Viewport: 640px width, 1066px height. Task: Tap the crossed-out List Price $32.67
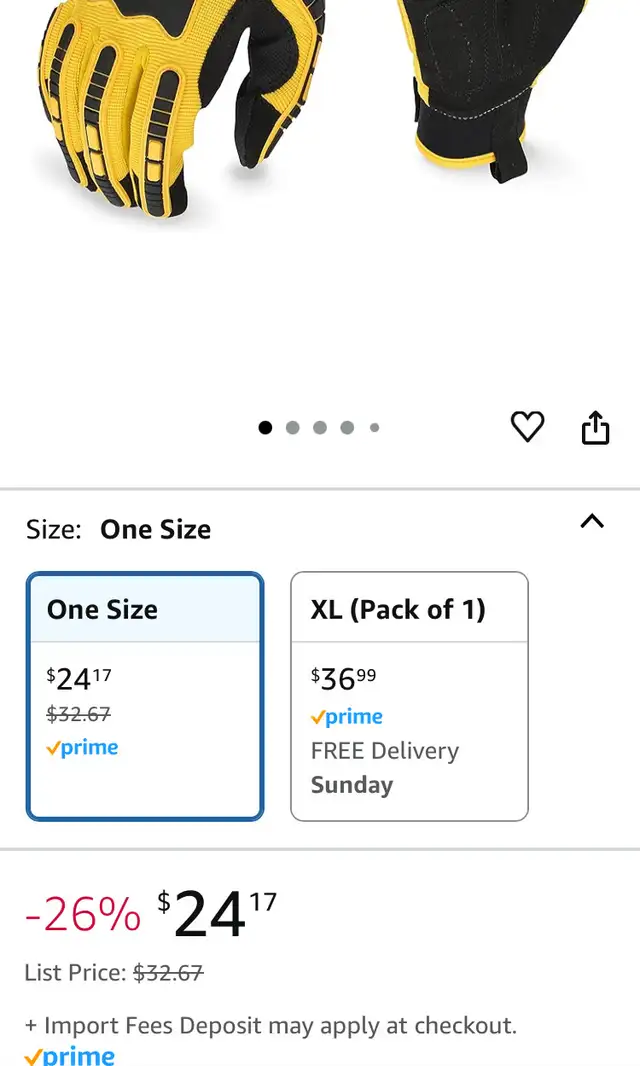pos(168,973)
